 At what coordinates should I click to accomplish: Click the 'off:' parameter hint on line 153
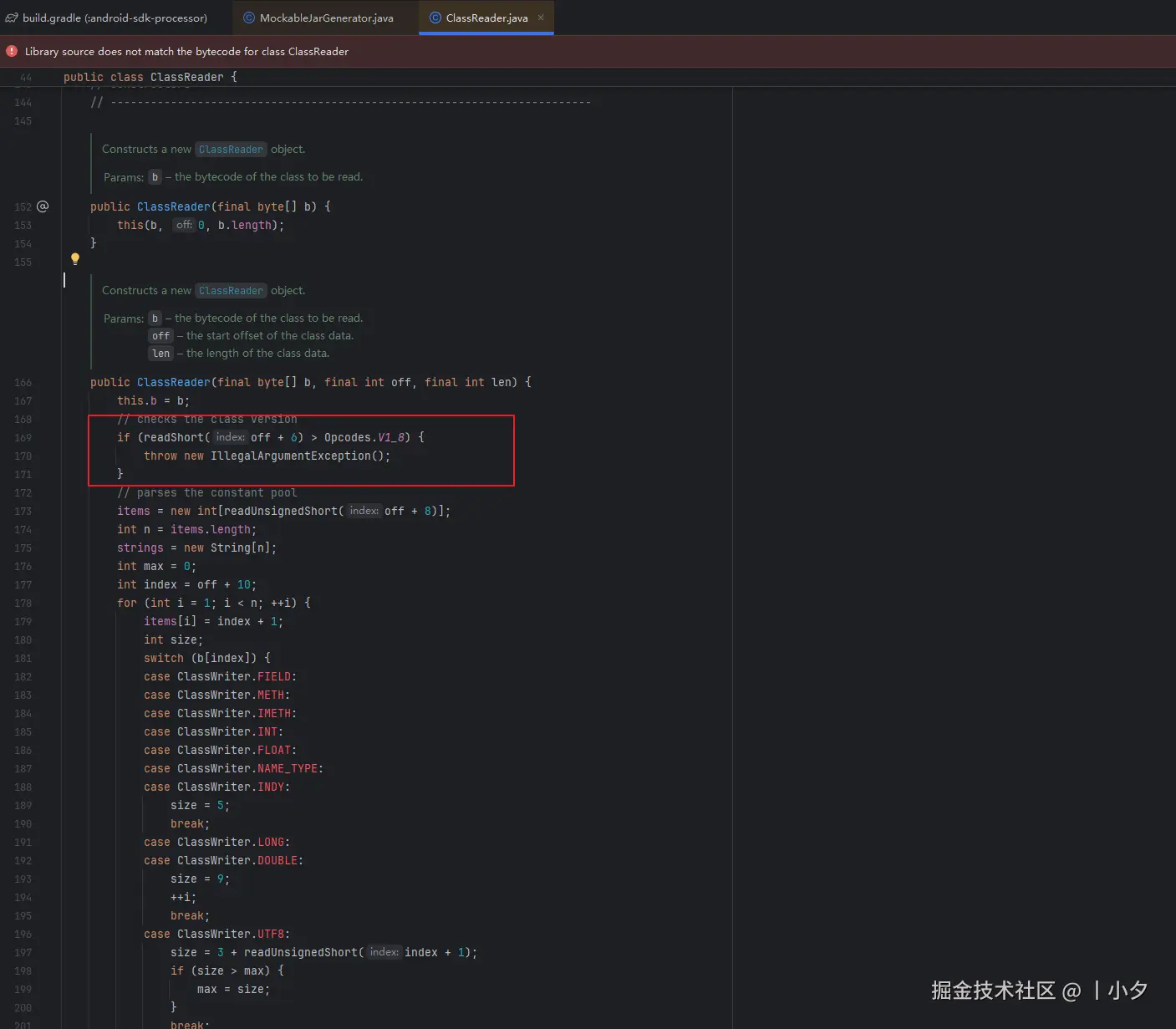point(184,225)
